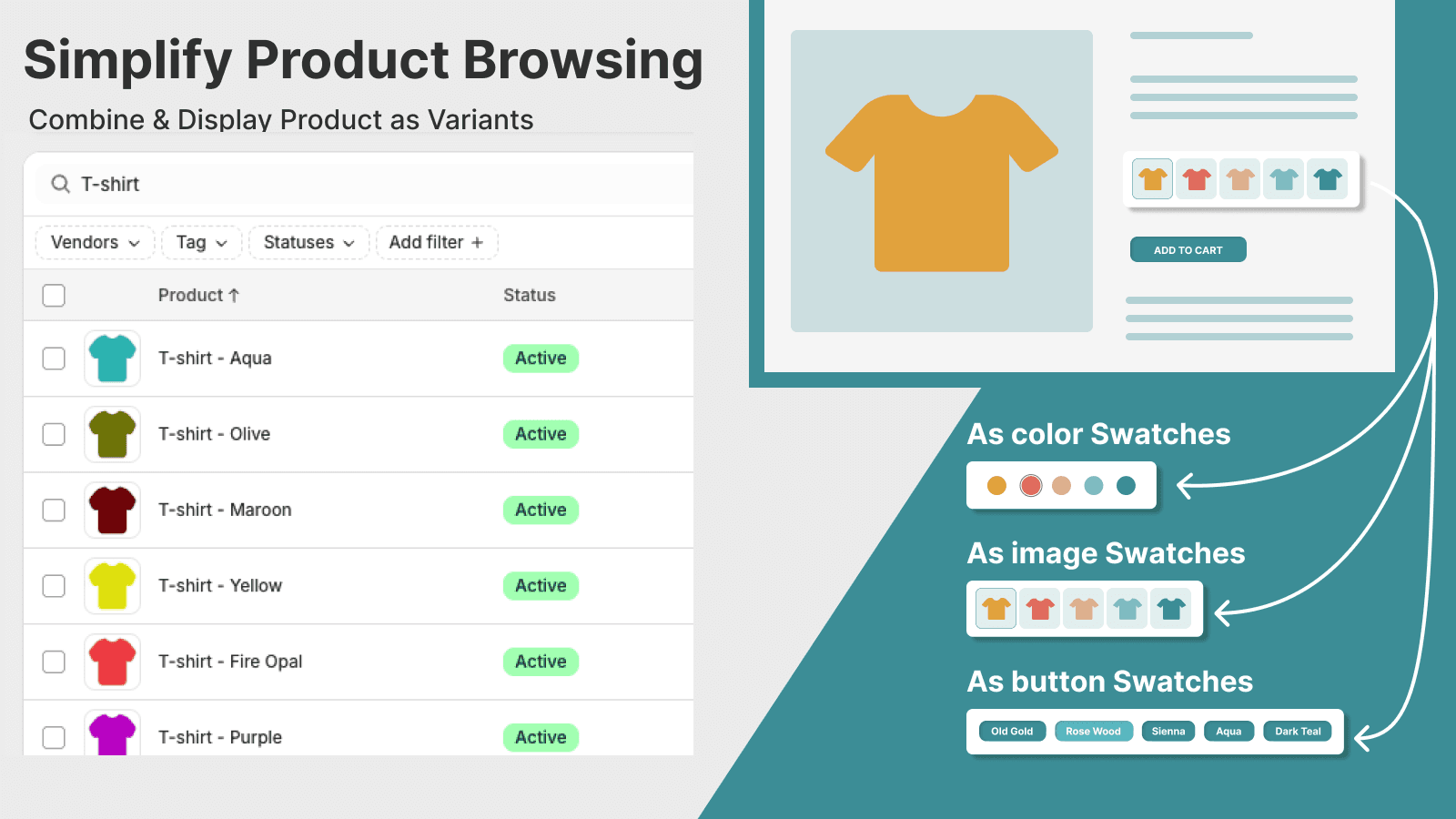Tick the checkbox for T-shirt - Aqua
1456x819 pixels.
pos(54,359)
